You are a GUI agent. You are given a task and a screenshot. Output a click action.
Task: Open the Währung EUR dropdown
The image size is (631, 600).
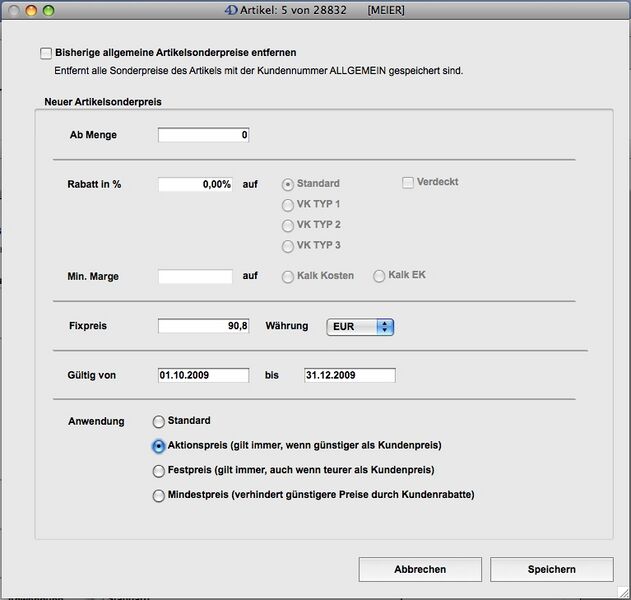pos(360,326)
